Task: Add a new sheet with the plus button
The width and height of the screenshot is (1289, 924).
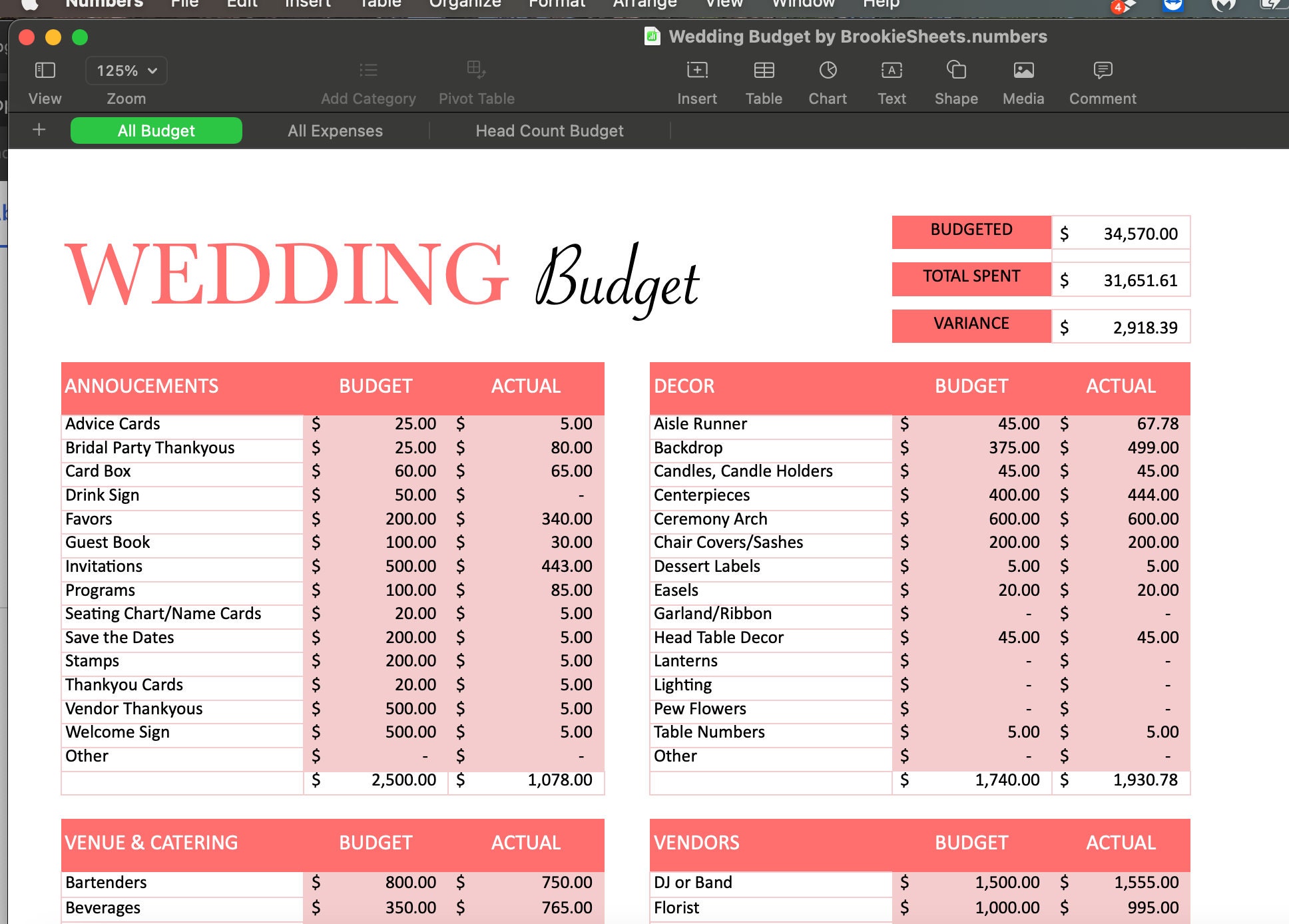Action: (x=39, y=130)
